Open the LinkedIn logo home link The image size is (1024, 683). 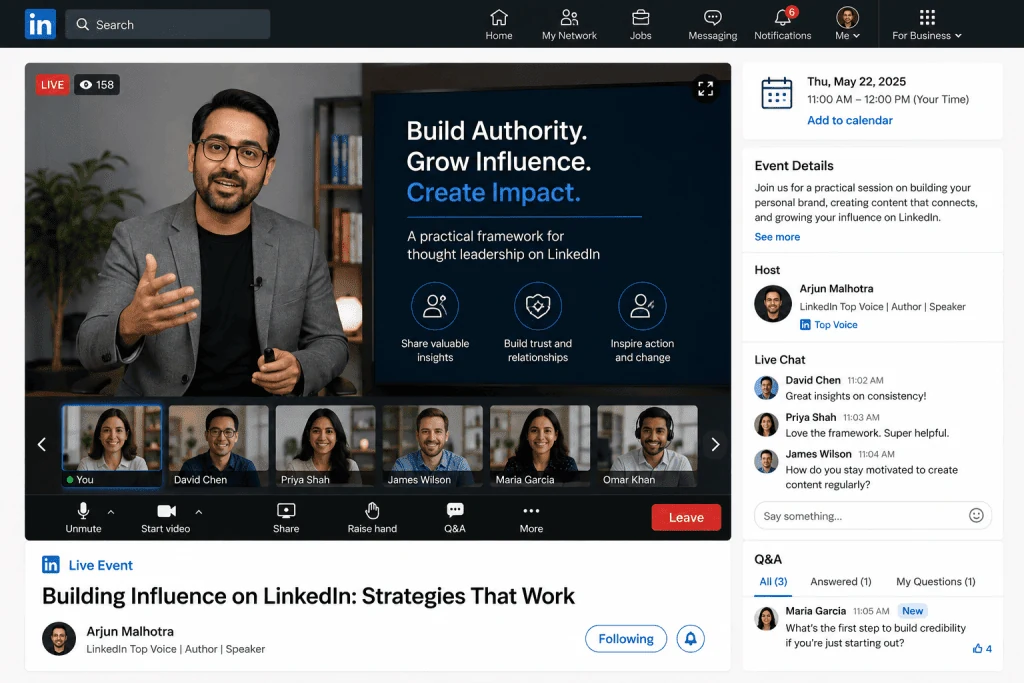point(40,24)
